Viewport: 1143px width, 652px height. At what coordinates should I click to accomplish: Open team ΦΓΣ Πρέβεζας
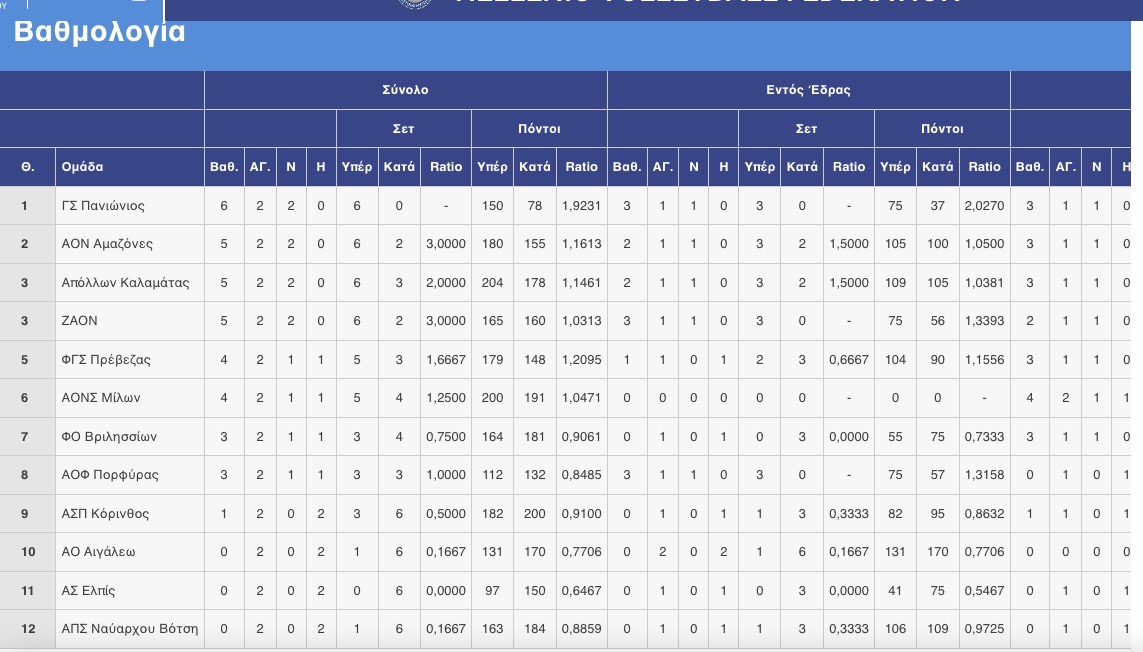106,359
